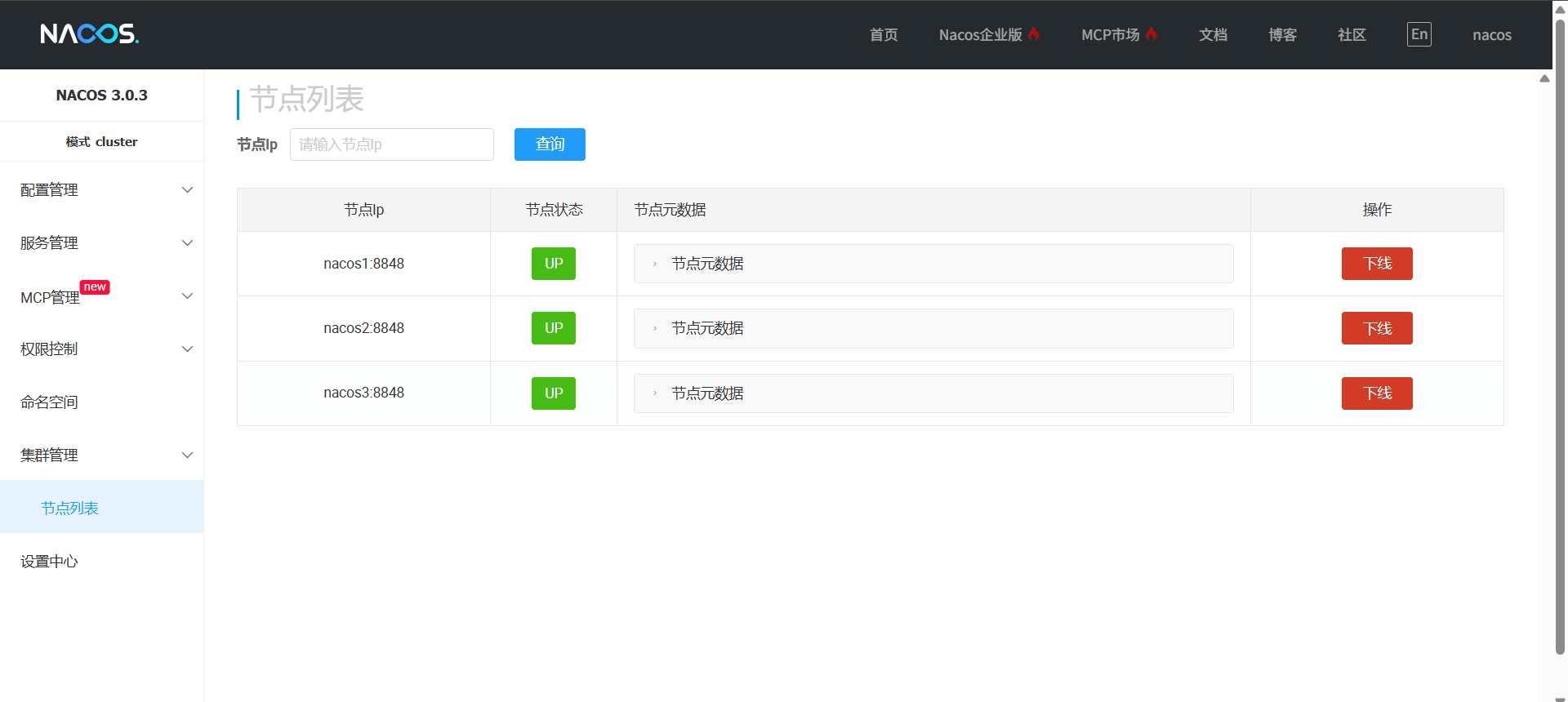Expand 节点元数据 for nacos2:8848
Image resolution: width=1568 pixels, height=702 pixels.
933,328
